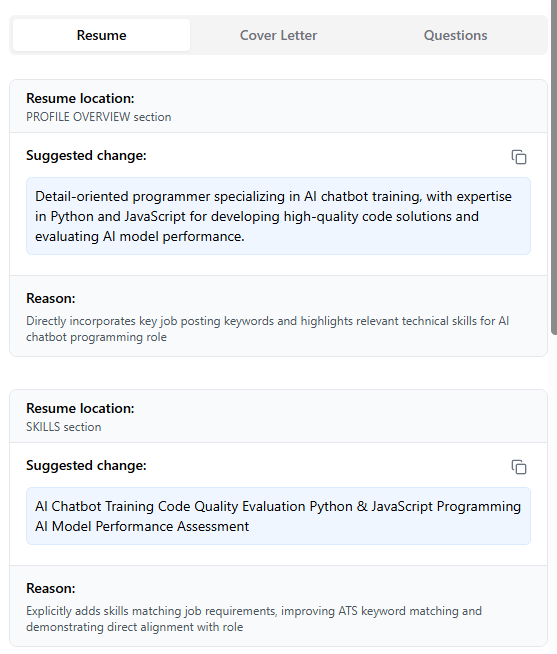This screenshot has height=654, width=557.
Task: Click the Suggested change heading in the skills card
Action: point(86,465)
